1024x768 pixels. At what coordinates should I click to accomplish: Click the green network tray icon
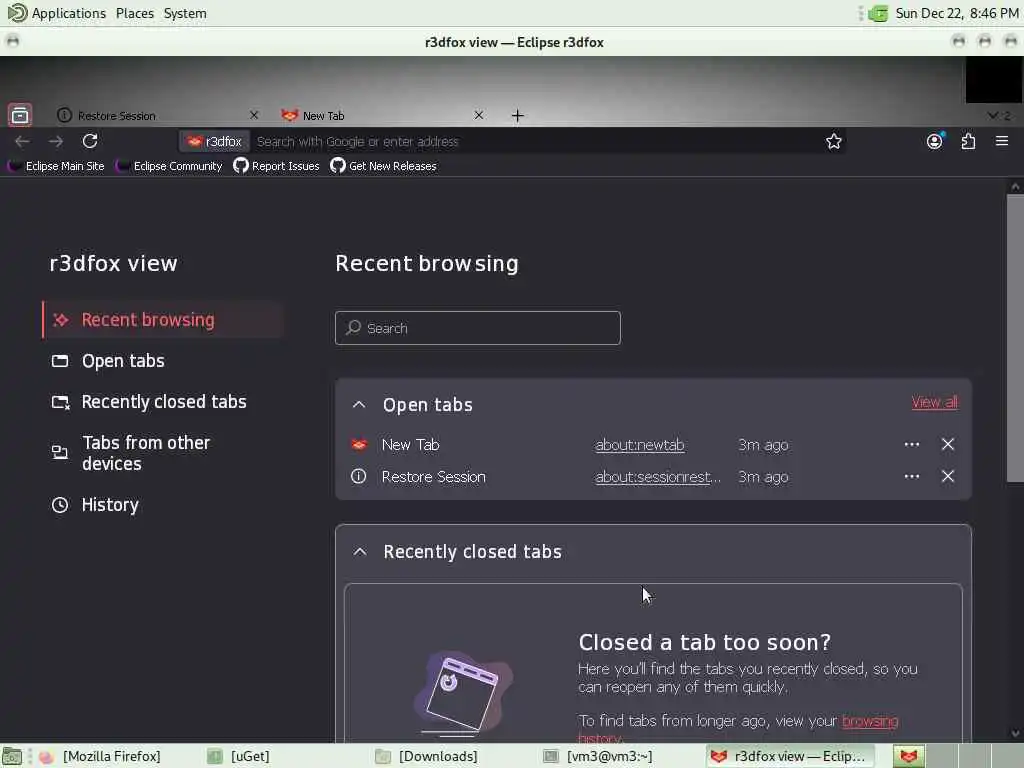tap(878, 13)
